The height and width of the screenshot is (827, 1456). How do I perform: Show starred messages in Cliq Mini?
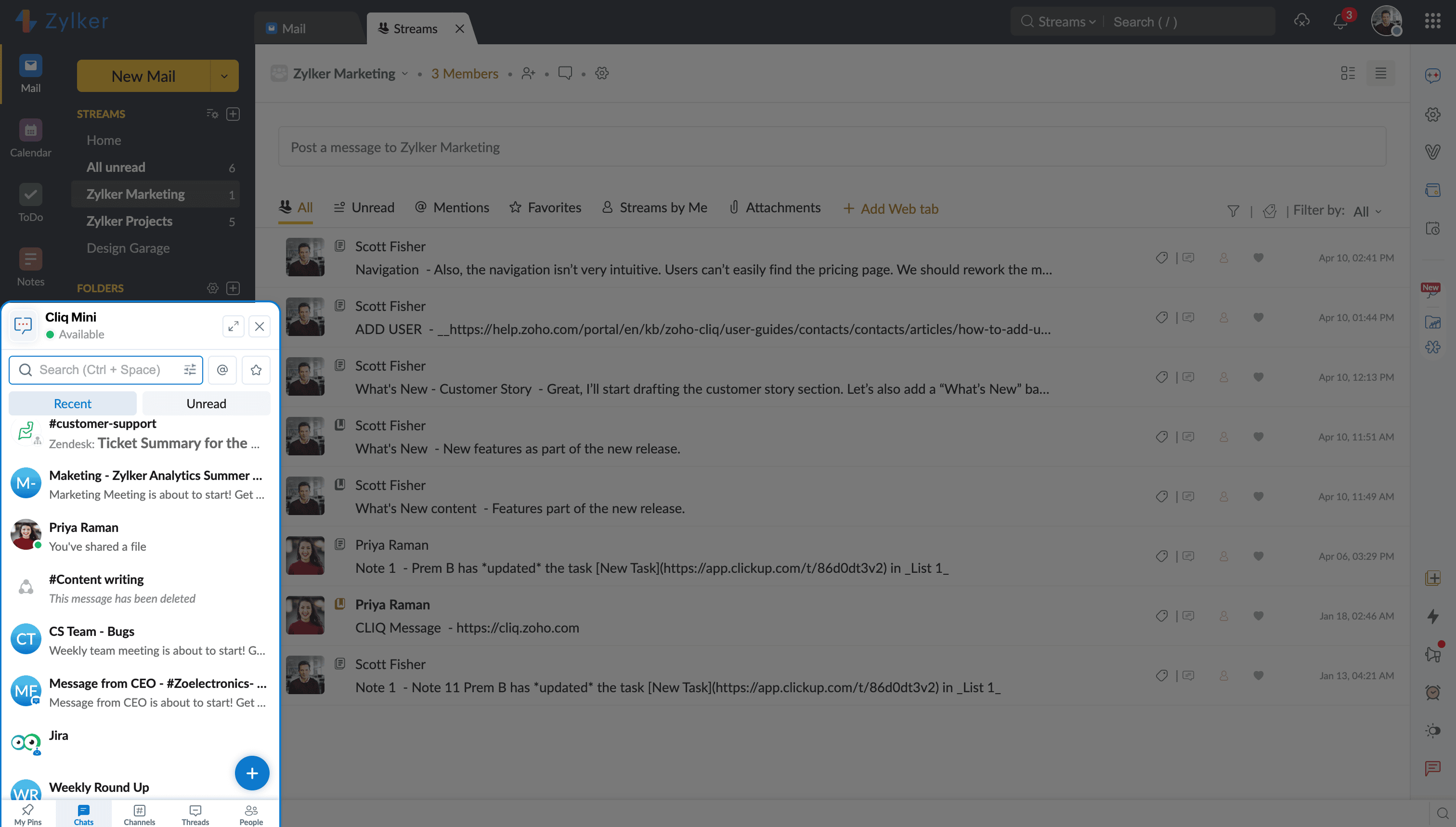256,370
